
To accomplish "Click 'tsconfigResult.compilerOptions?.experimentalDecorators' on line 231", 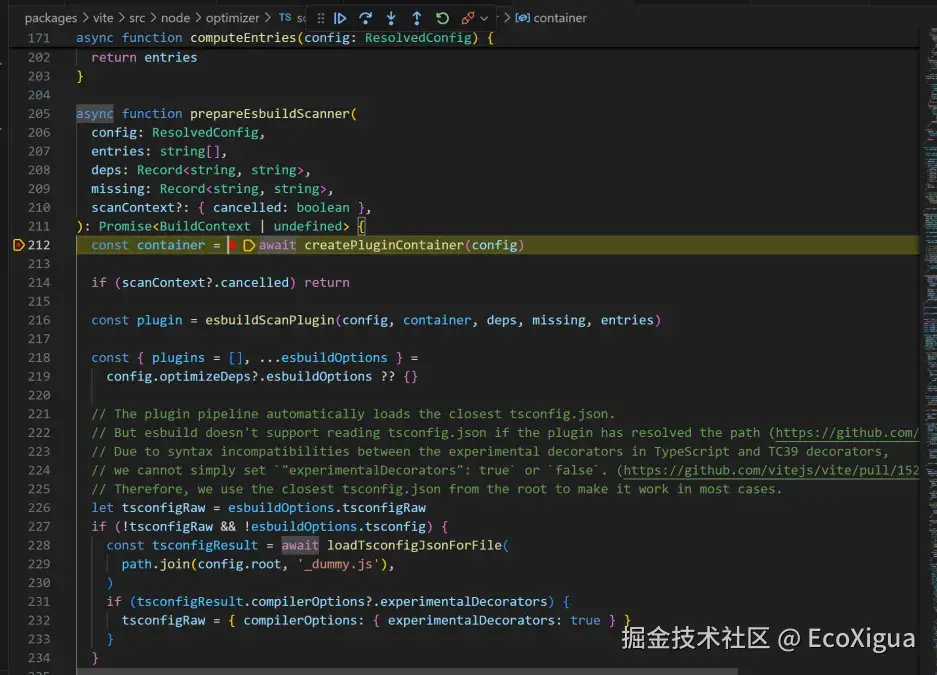I will pos(342,602).
